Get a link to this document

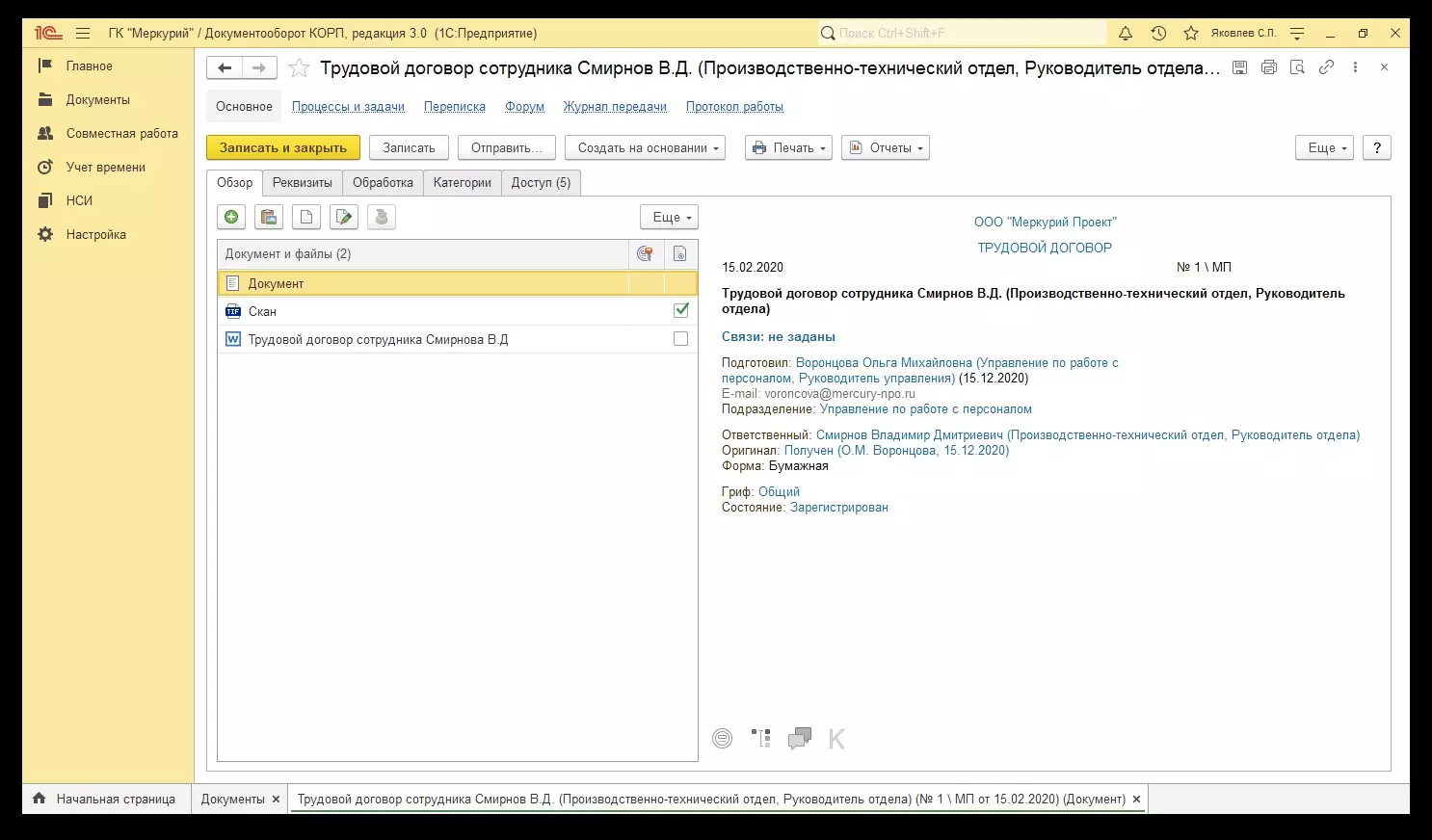click(x=1327, y=67)
